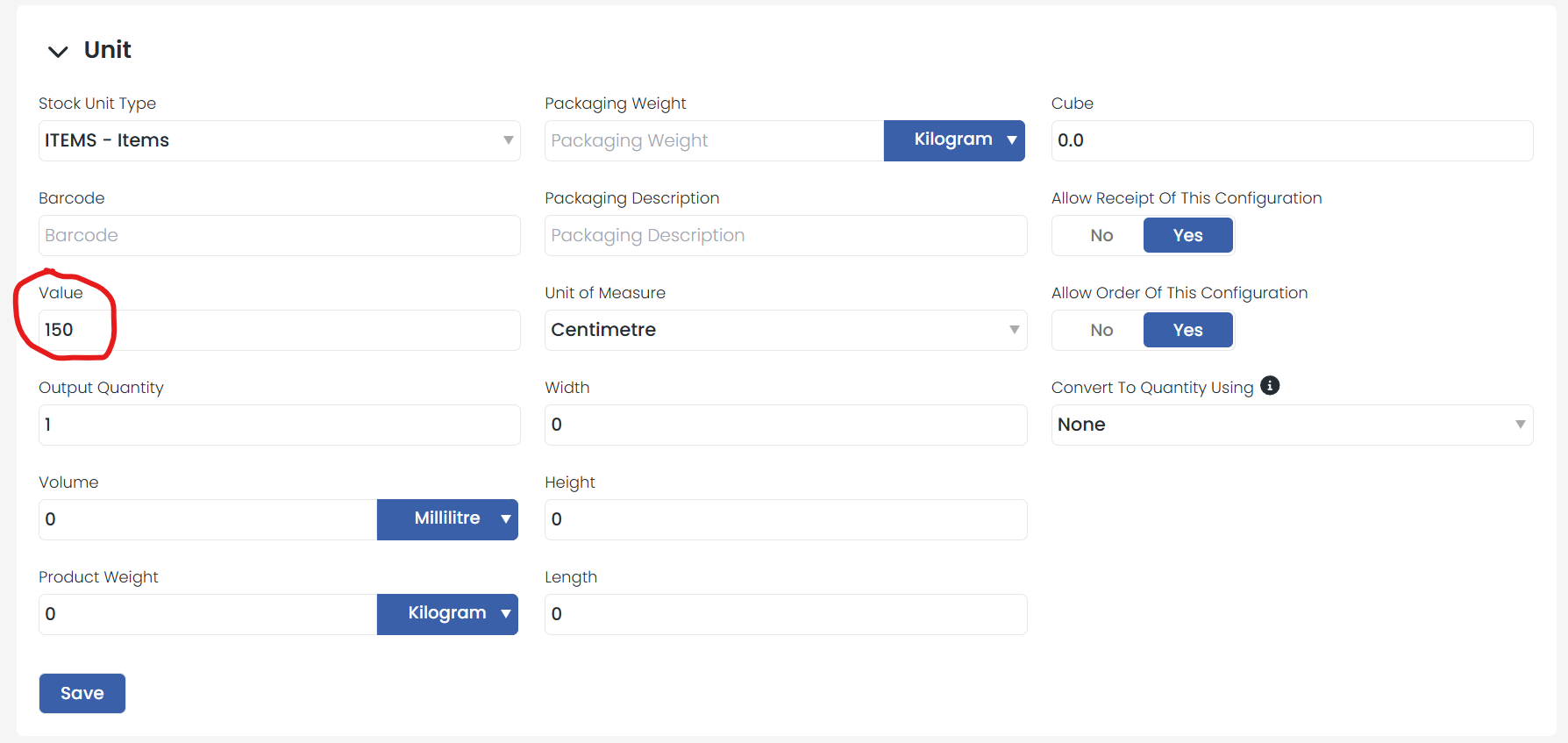Set Allow Order Of This Configuration to No
Viewport: 1568px width, 743px height.
[1101, 330]
